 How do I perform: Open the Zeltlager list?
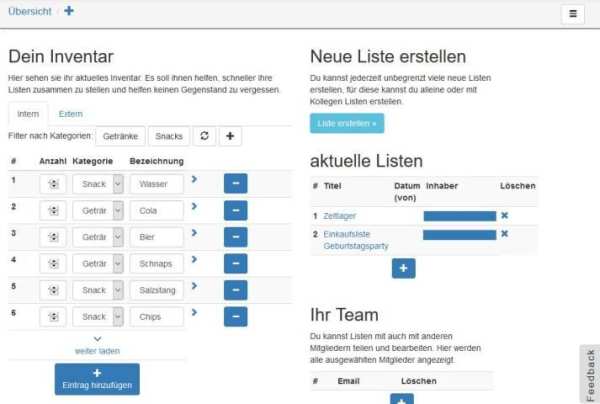339,216
